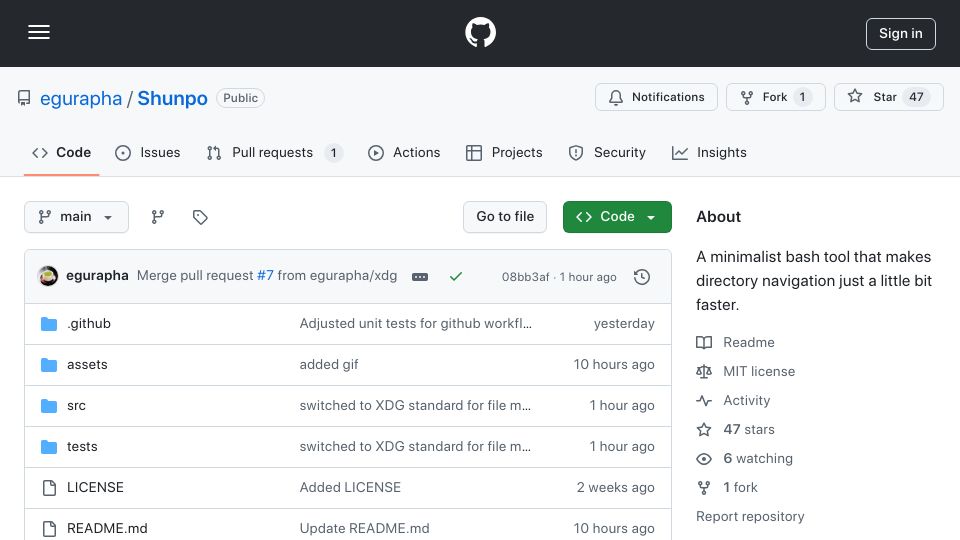Click the repository icon beside egurapha

point(24,98)
